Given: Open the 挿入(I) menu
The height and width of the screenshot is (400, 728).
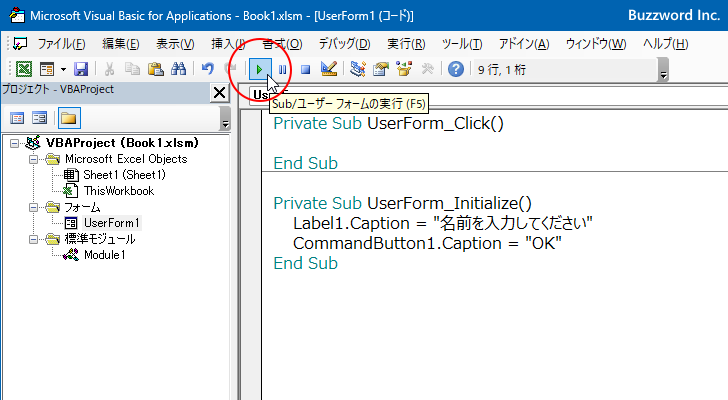Looking at the screenshot, I should click(228, 44).
